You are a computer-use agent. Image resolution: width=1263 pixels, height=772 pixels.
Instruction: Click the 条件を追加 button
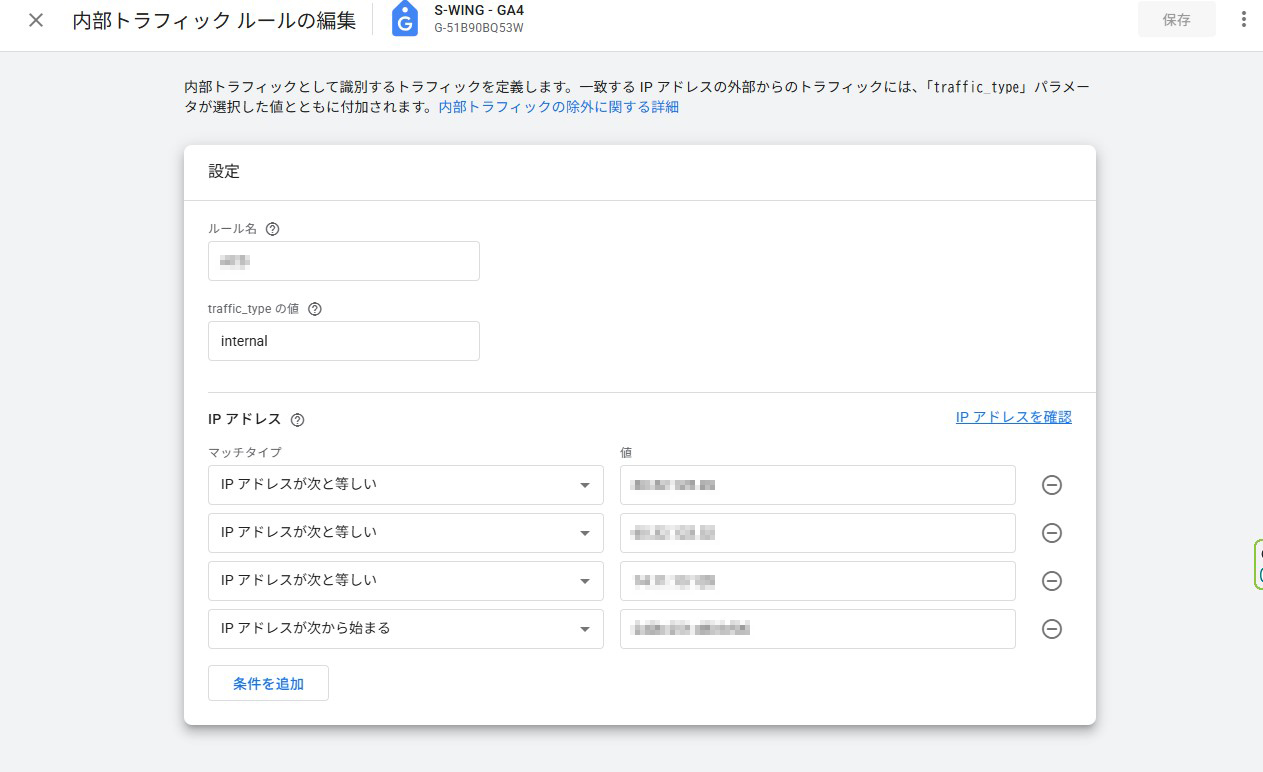268,684
